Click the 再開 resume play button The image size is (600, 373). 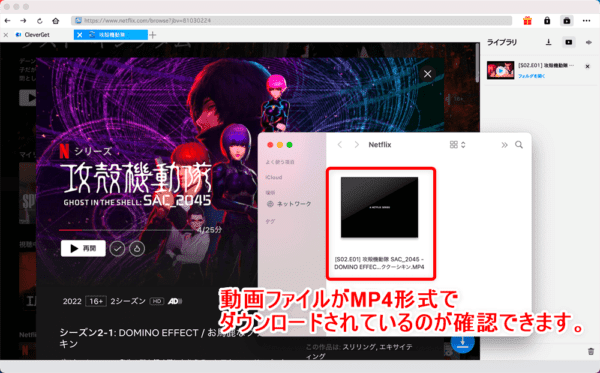point(83,249)
